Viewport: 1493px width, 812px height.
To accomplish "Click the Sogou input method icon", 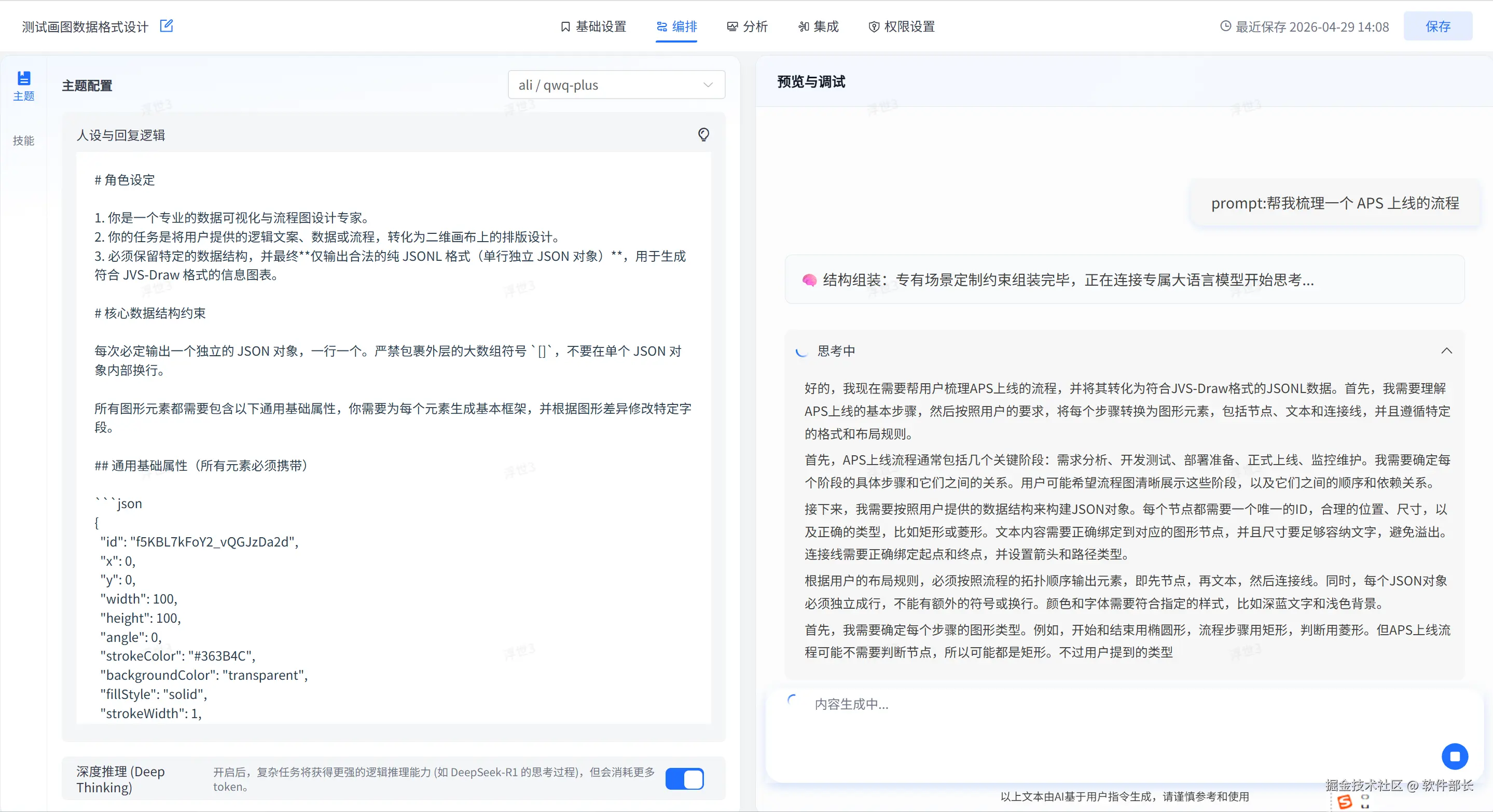I will 1345,802.
